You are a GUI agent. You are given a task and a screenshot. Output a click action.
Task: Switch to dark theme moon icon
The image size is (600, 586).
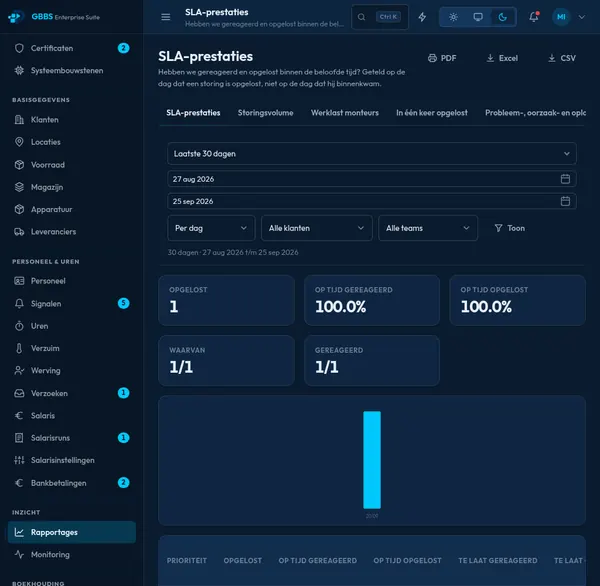point(502,17)
